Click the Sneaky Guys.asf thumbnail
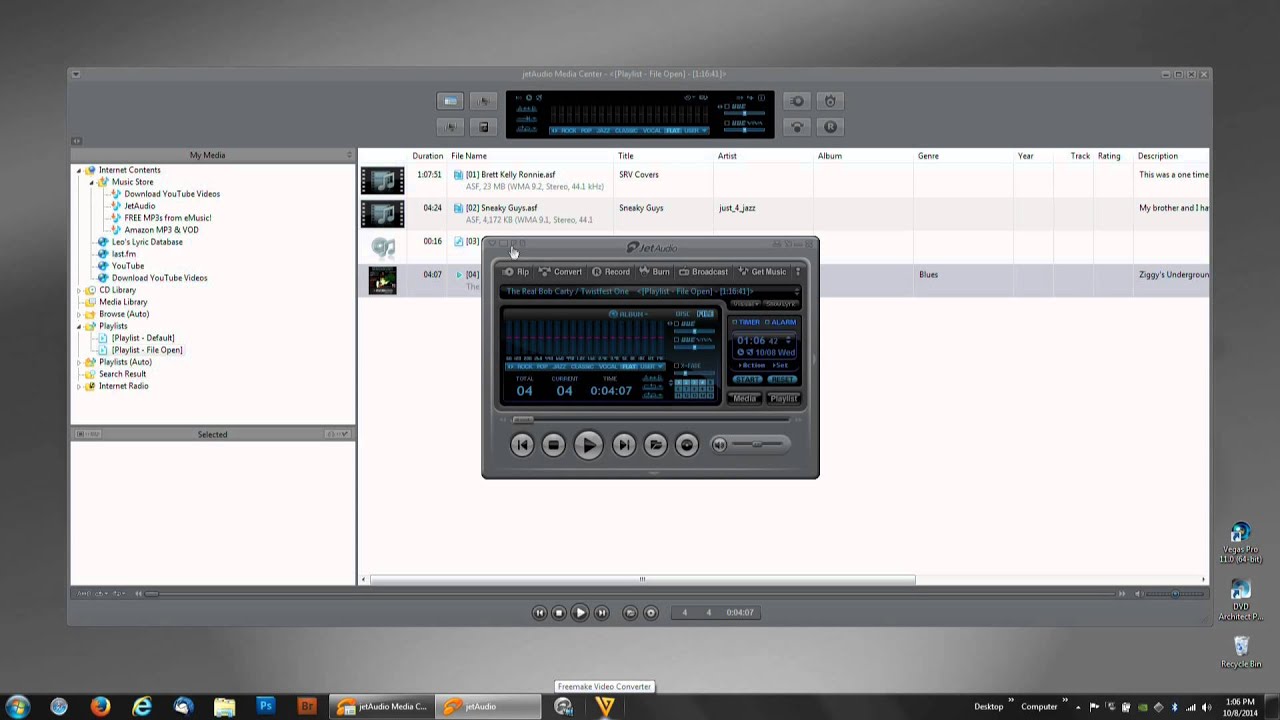This screenshot has height=720, width=1280. coord(382,213)
